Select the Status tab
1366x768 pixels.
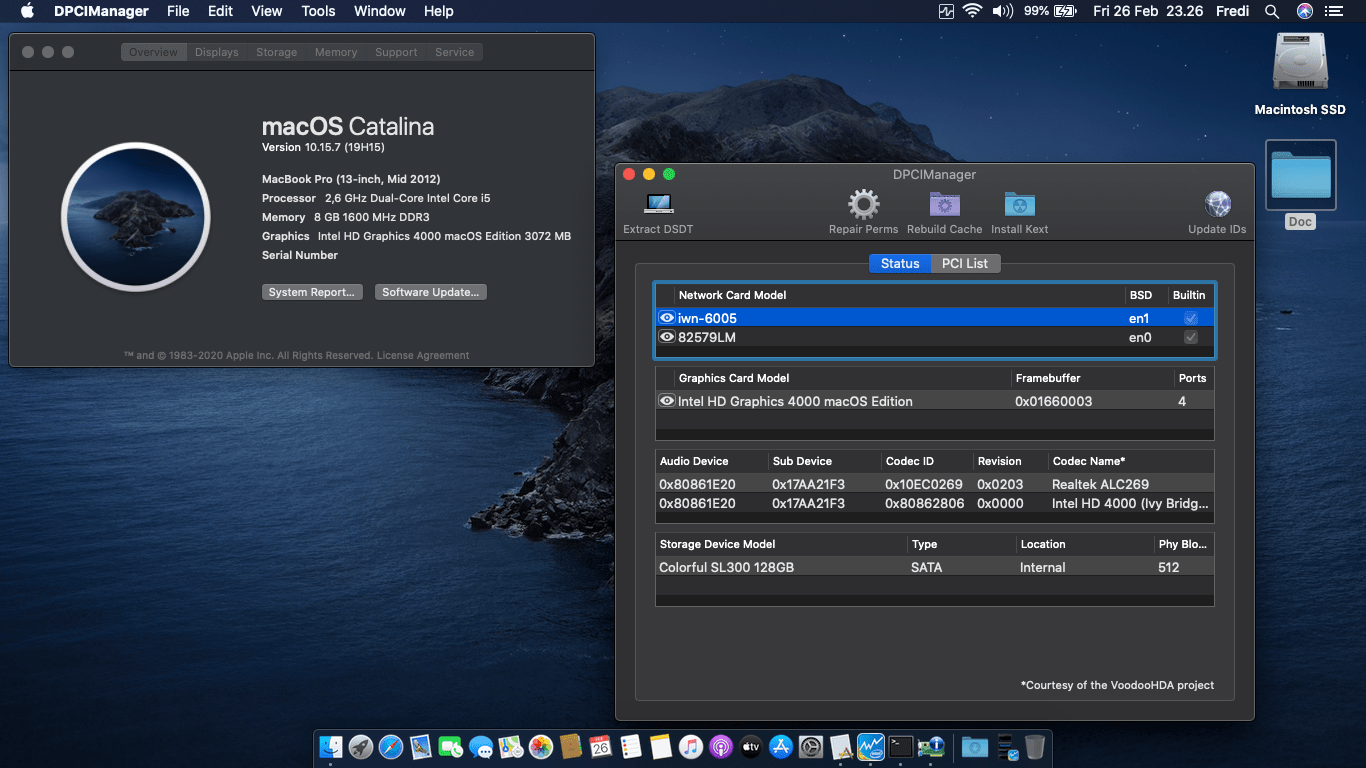pyautogui.click(x=900, y=263)
